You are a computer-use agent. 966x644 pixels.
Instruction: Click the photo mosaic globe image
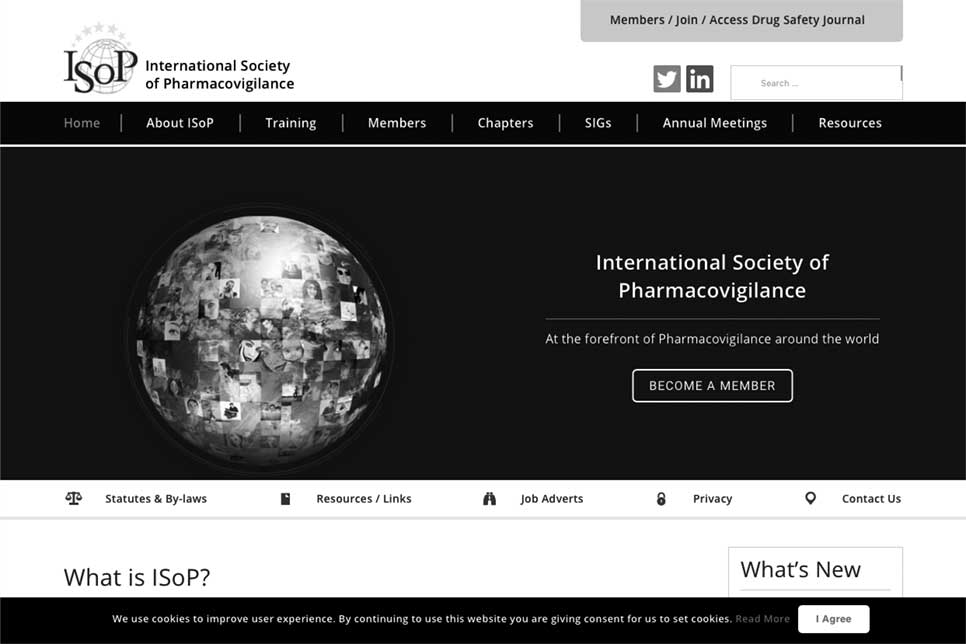coord(261,339)
